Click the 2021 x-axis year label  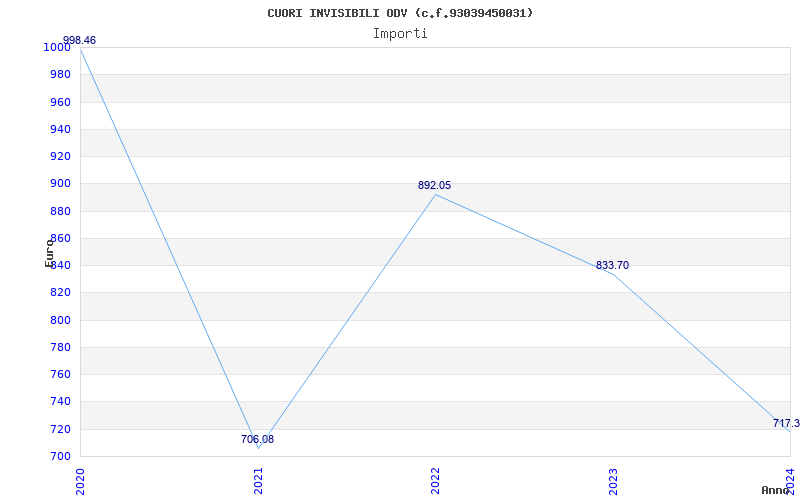coord(259,481)
